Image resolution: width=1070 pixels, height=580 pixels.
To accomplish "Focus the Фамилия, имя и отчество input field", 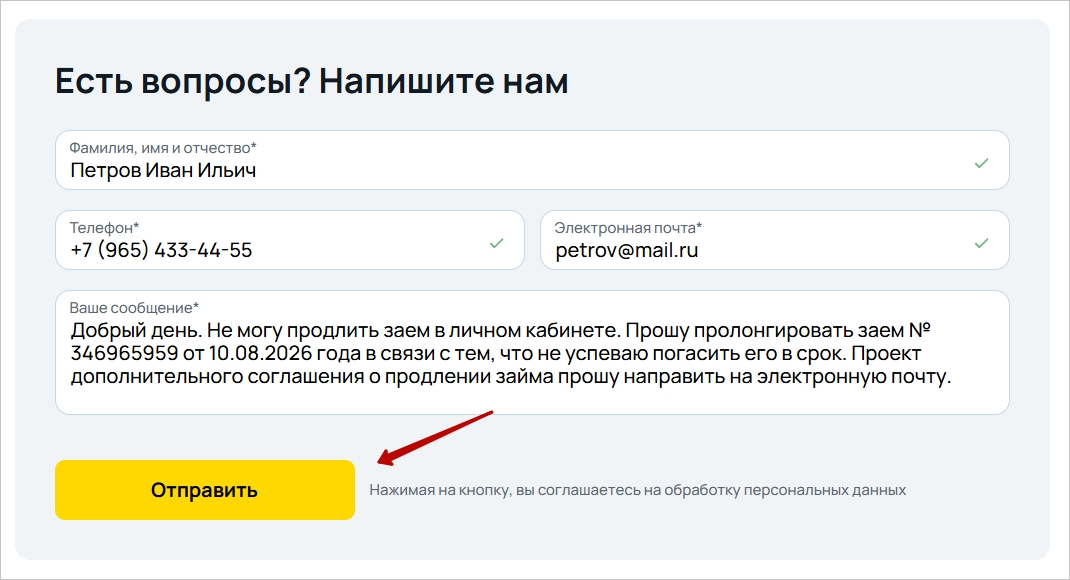I will pos(532,160).
